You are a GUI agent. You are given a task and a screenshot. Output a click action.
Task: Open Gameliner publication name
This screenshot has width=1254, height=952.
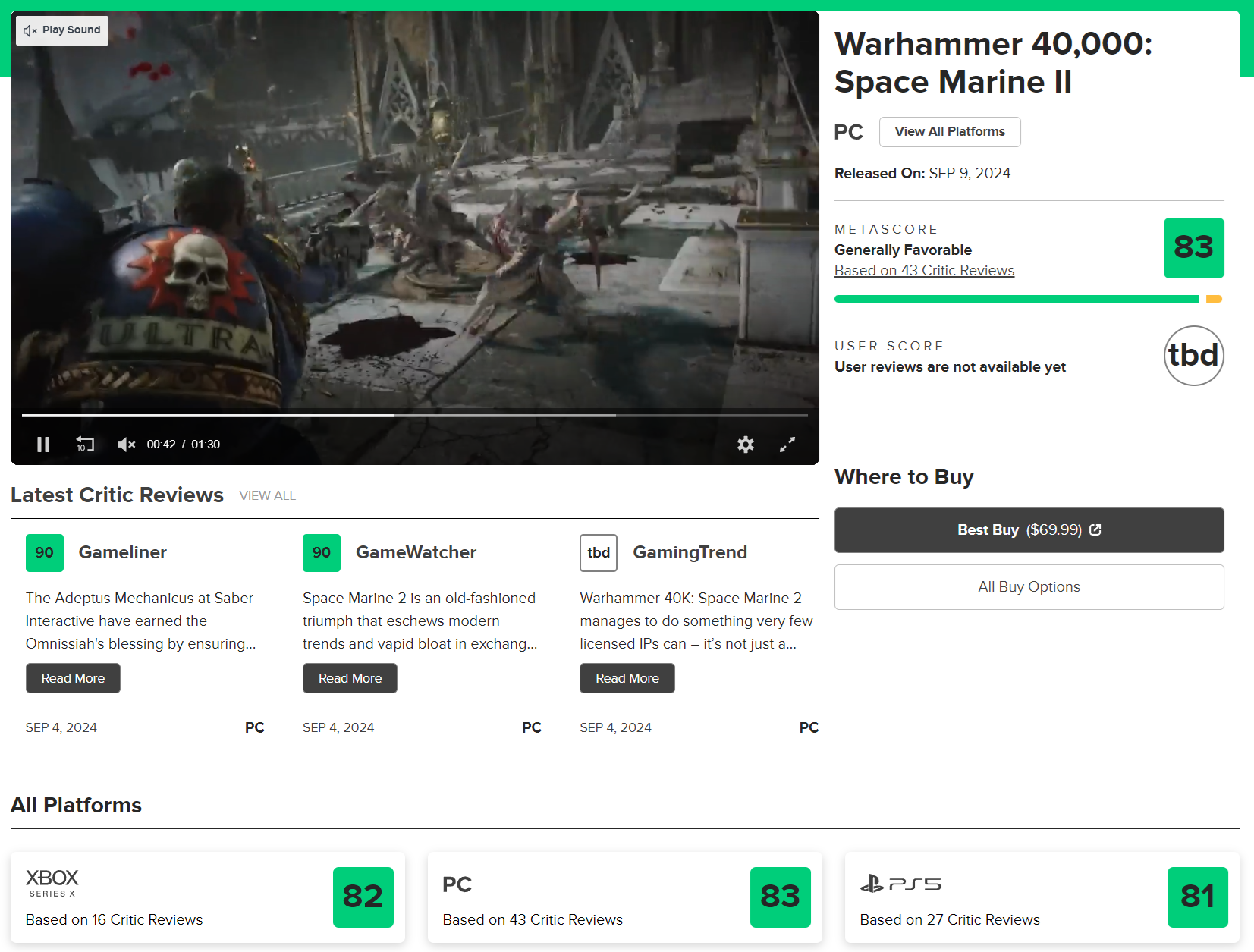click(123, 552)
